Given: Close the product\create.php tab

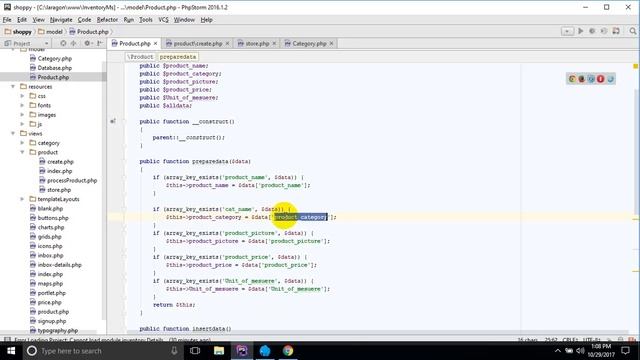Looking at the screenshot, I should 227,43.
